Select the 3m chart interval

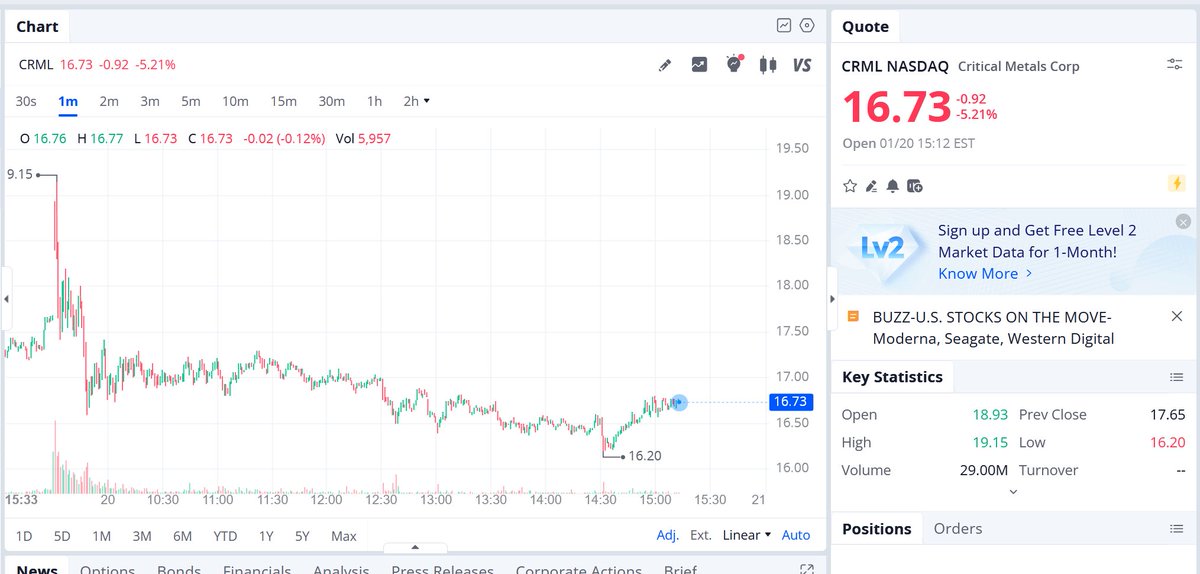pyautogui.click(x=150, y=101)
